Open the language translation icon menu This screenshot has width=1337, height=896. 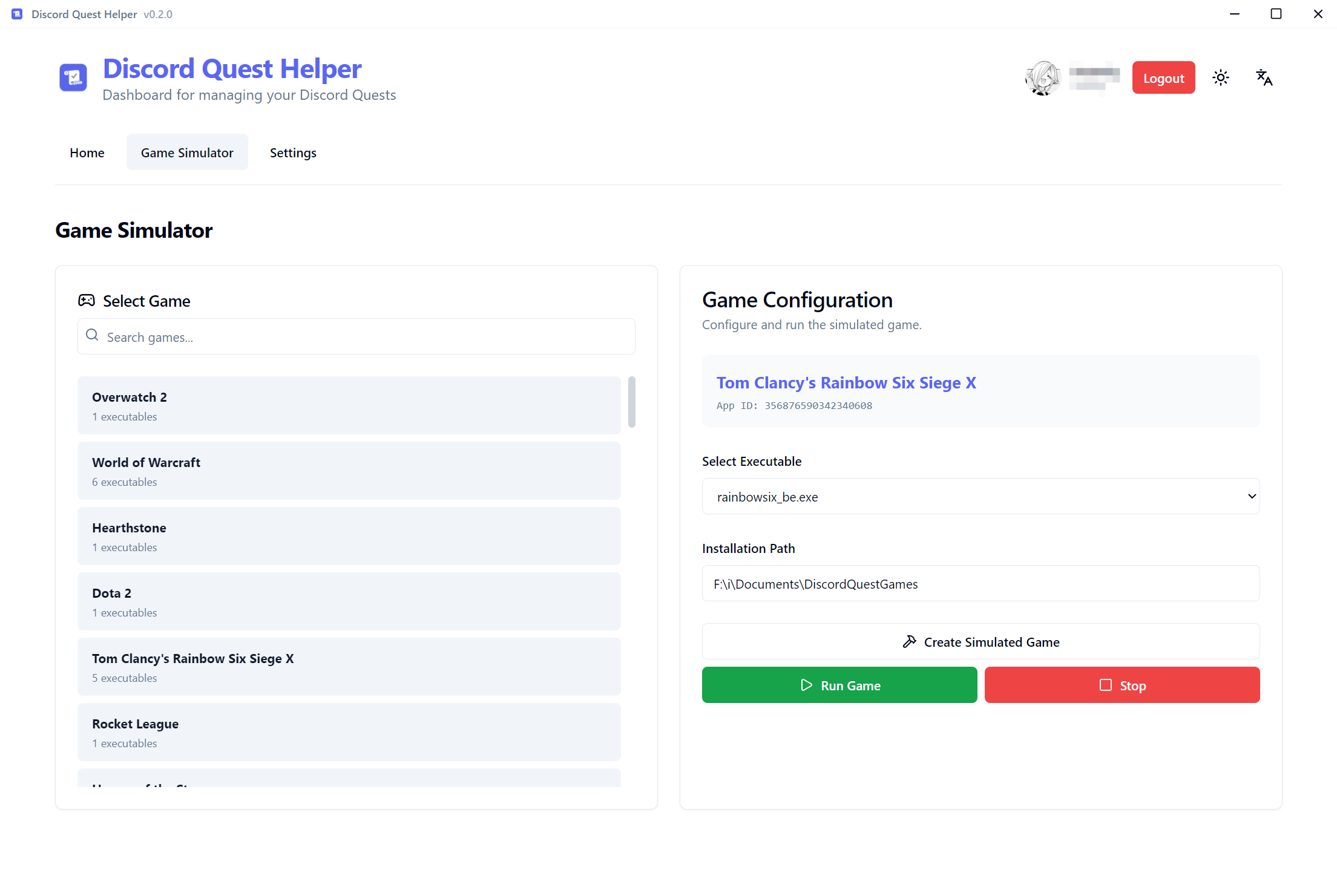pyautogui.click(x=1264, y=77)
